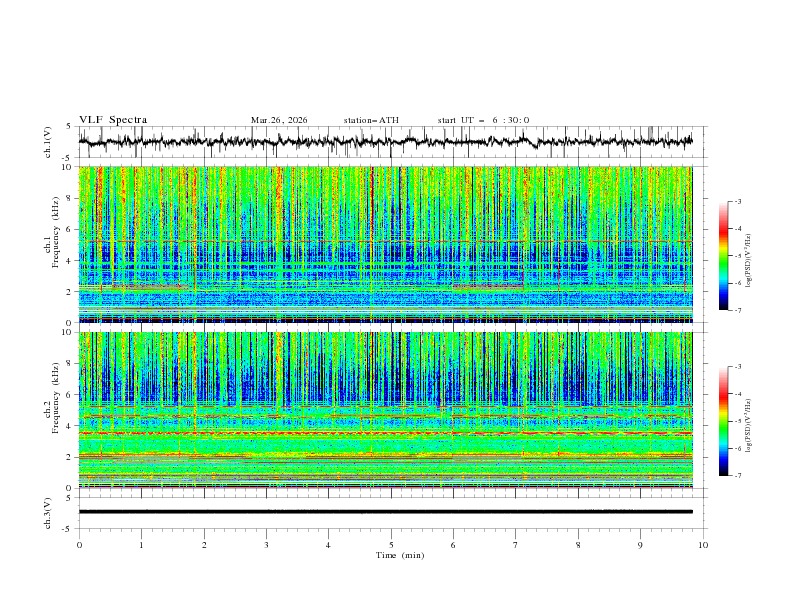Click the "4" minute tick on time axis

328,545
